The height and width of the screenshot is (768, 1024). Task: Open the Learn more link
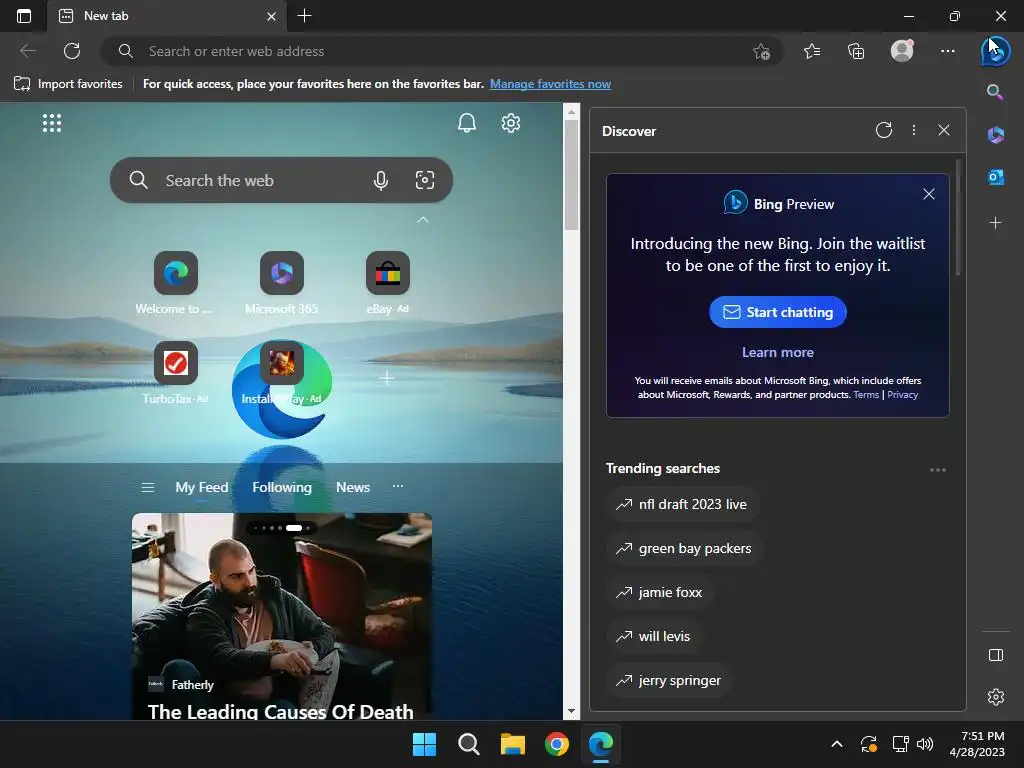tap(778, 352)
